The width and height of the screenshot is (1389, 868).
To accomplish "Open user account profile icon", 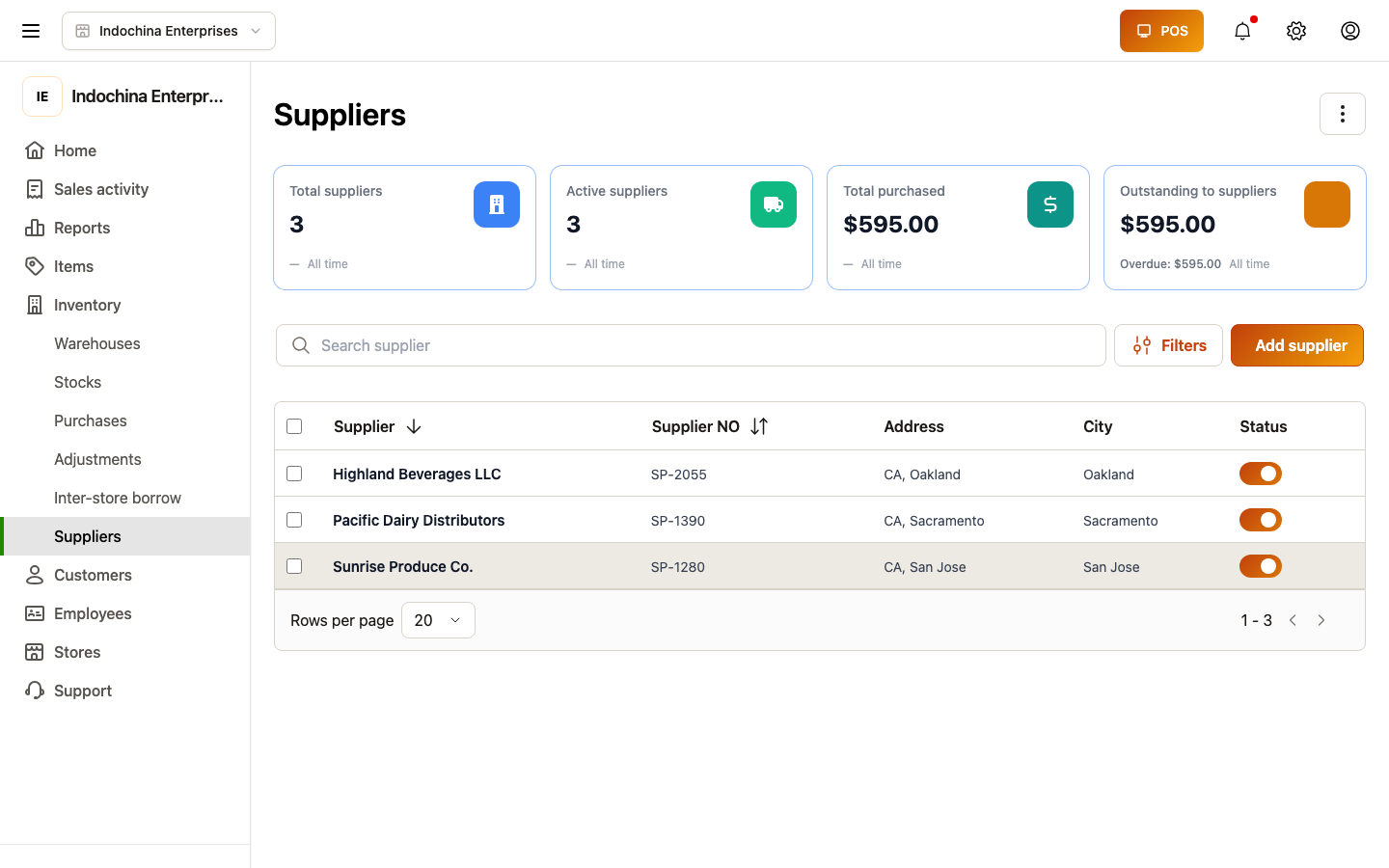I will [x=1350, y=31].
